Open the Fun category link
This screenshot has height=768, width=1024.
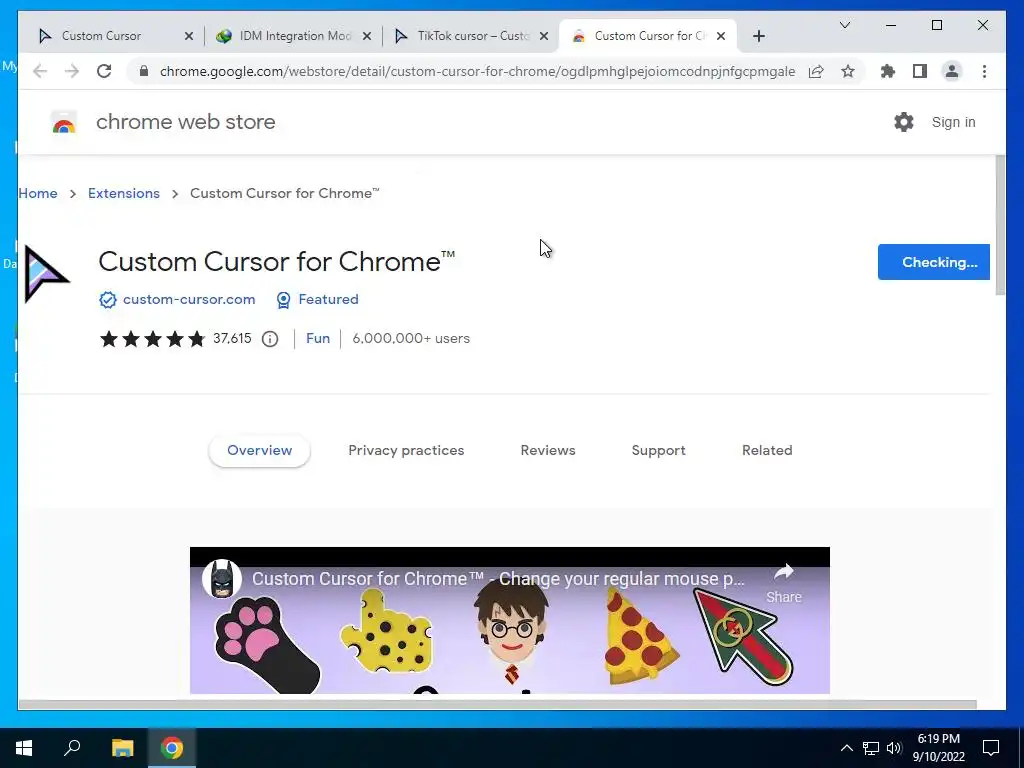pyautogui.click(x=317, y=339)
